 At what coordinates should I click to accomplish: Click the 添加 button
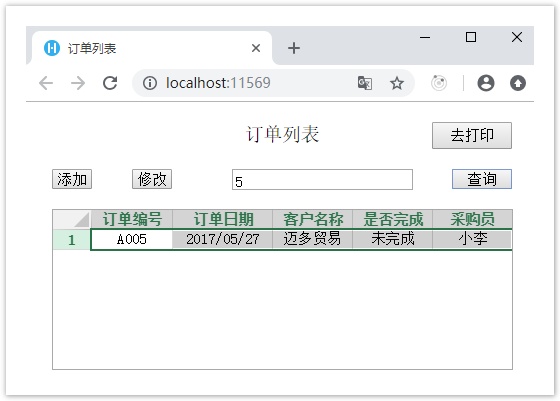[72, 179]
